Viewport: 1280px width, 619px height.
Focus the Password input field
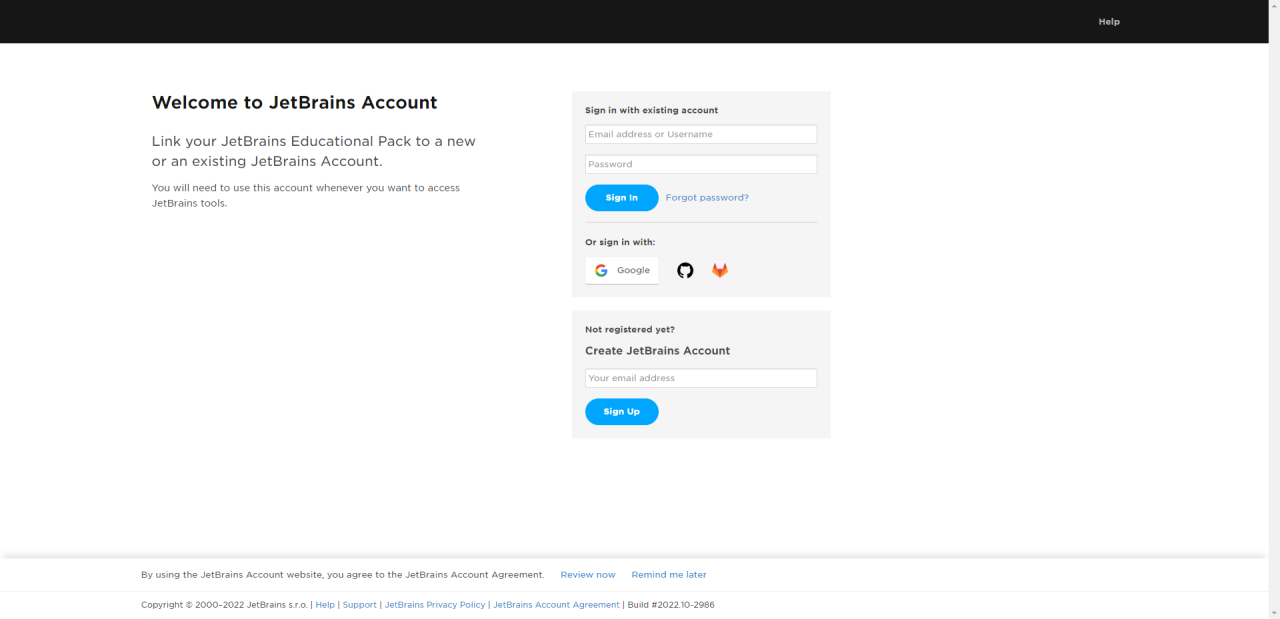701,164
